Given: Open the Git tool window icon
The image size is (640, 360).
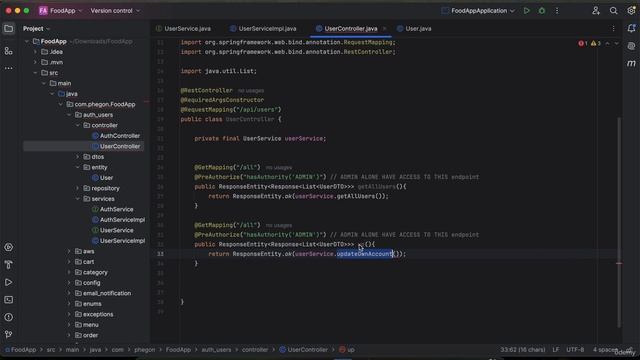Looking at the screenshot, I should click(8, 334).
